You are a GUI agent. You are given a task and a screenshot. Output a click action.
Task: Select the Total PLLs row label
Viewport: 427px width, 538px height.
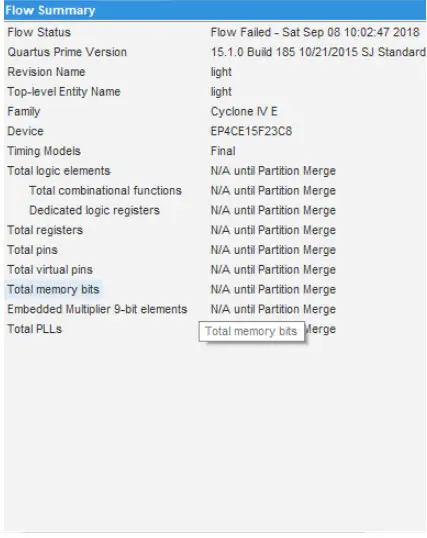point(35,329)
